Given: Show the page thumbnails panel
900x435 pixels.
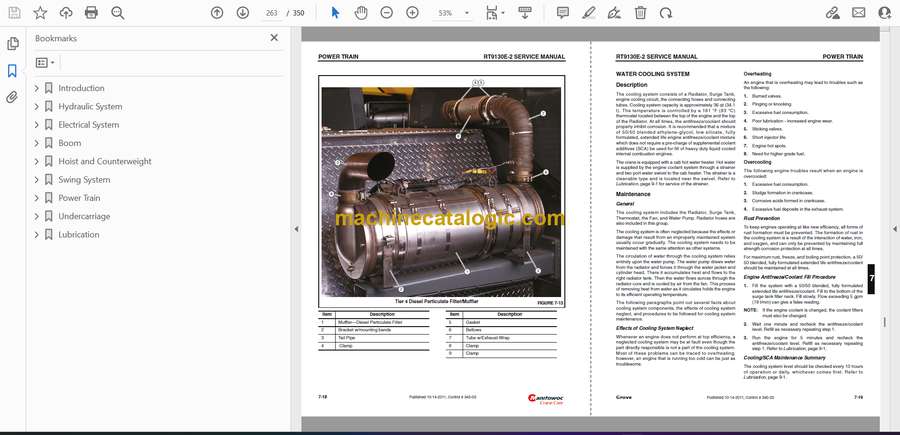Looking at the screenshot, I should click(12, 44).
